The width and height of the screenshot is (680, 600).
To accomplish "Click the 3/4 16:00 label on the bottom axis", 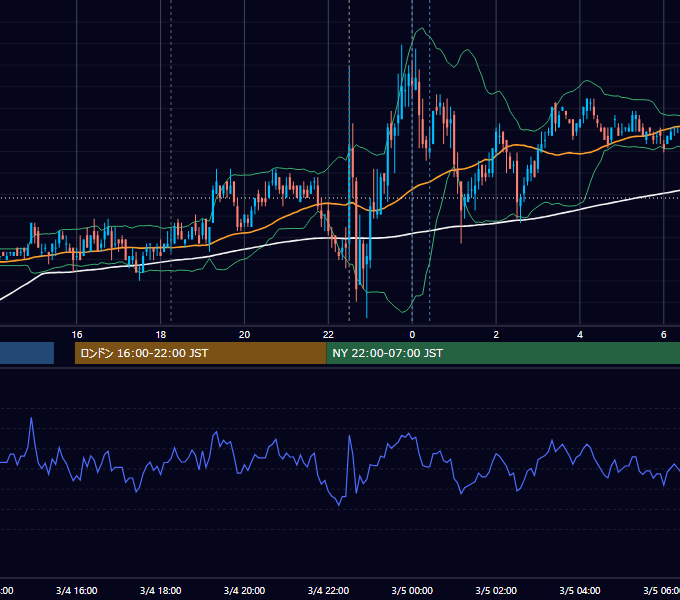I will click(77, 590).
